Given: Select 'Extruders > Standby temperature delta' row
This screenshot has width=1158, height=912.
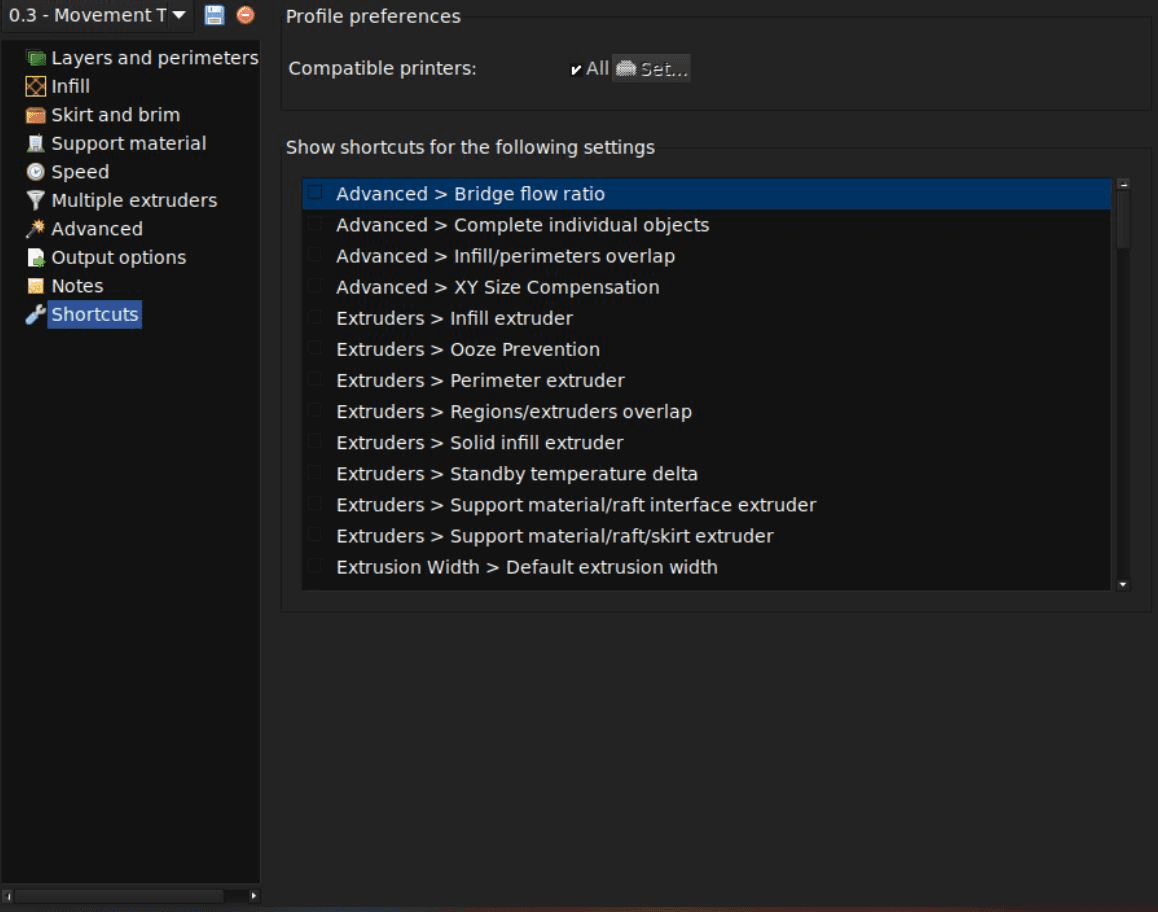Looking at the screenshot, I should [x=706, y=473].
